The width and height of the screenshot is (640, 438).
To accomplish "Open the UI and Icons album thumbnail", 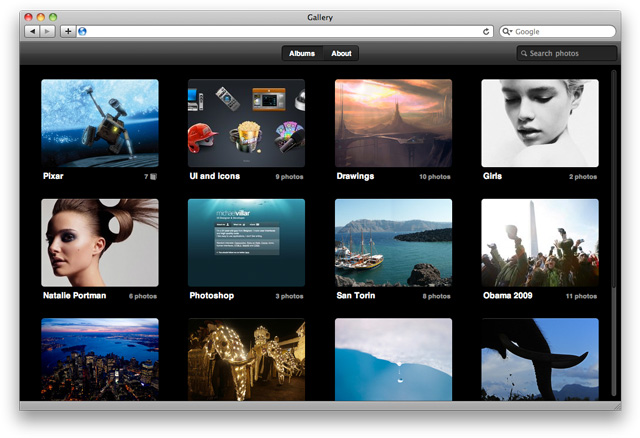I will (x=247, y=123).
